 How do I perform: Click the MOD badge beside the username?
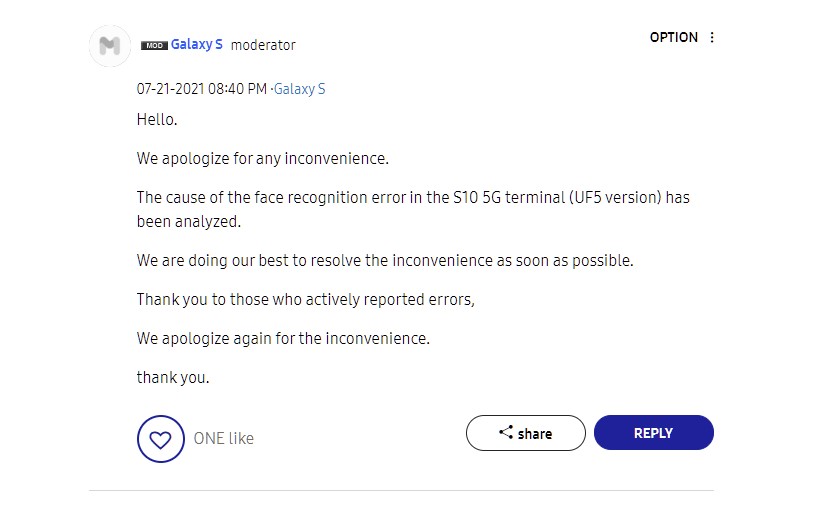154,45
